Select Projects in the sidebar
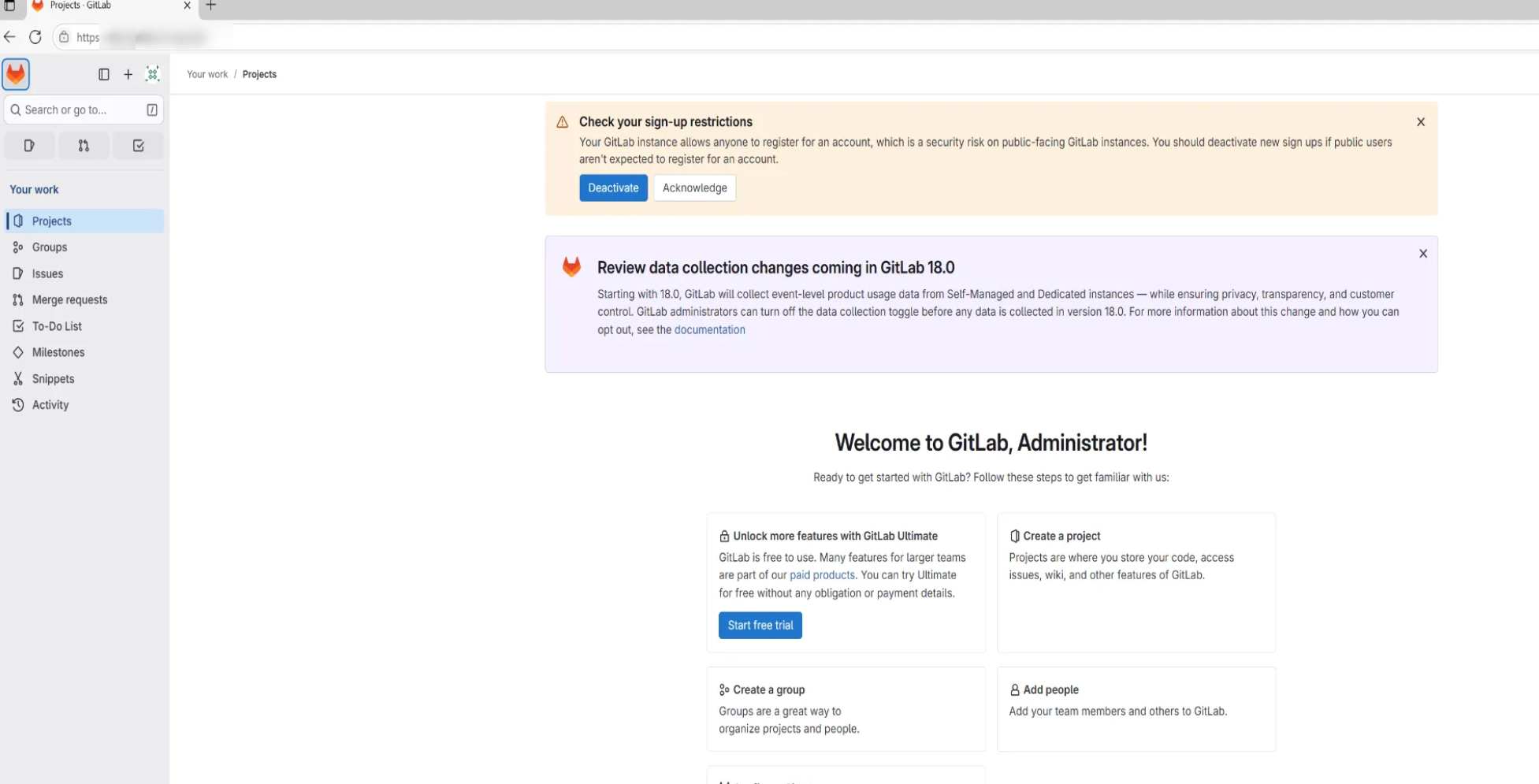 [84, 221]
